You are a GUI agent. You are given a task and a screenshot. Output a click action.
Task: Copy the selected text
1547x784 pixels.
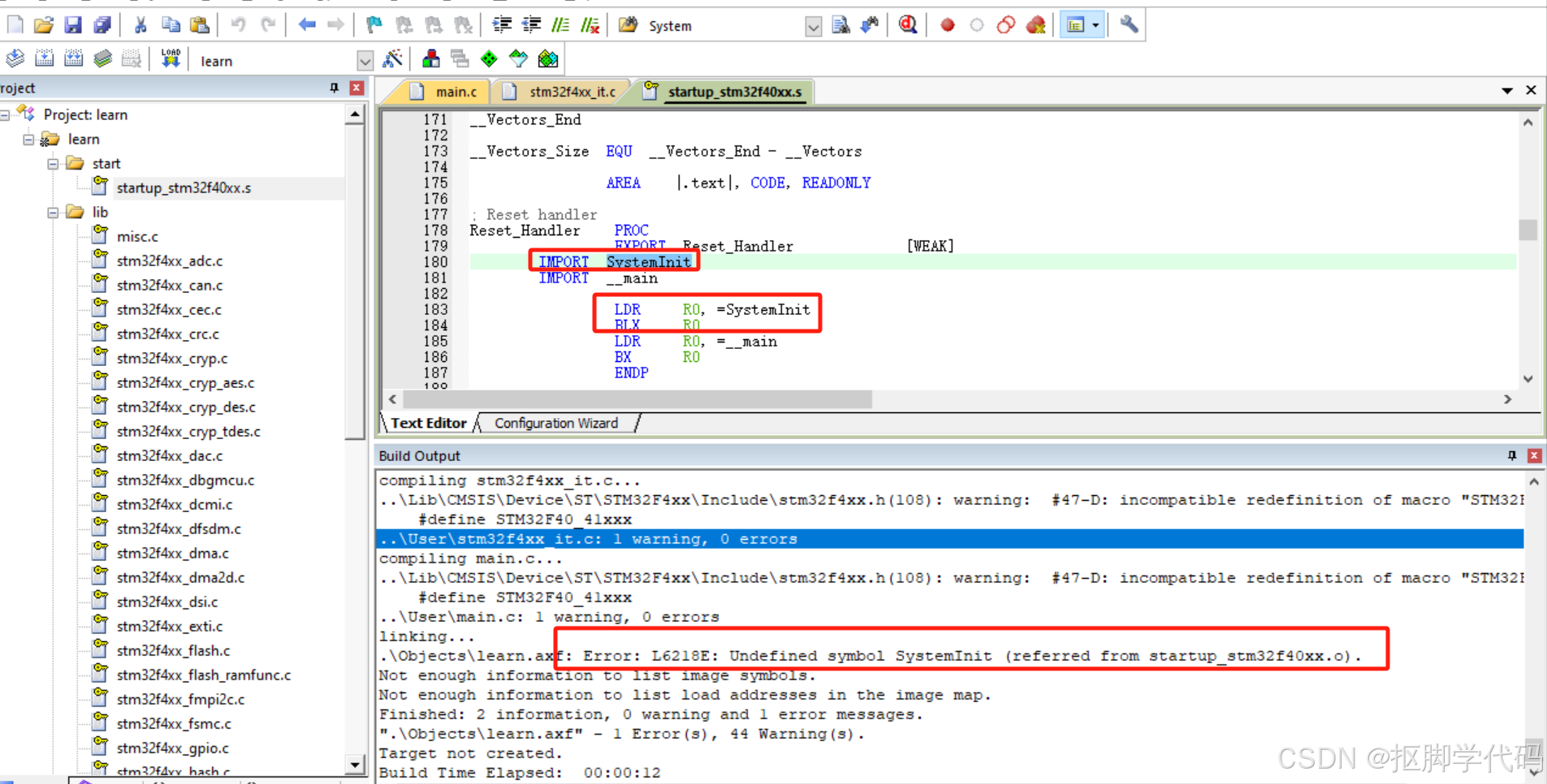coord(170,25)
